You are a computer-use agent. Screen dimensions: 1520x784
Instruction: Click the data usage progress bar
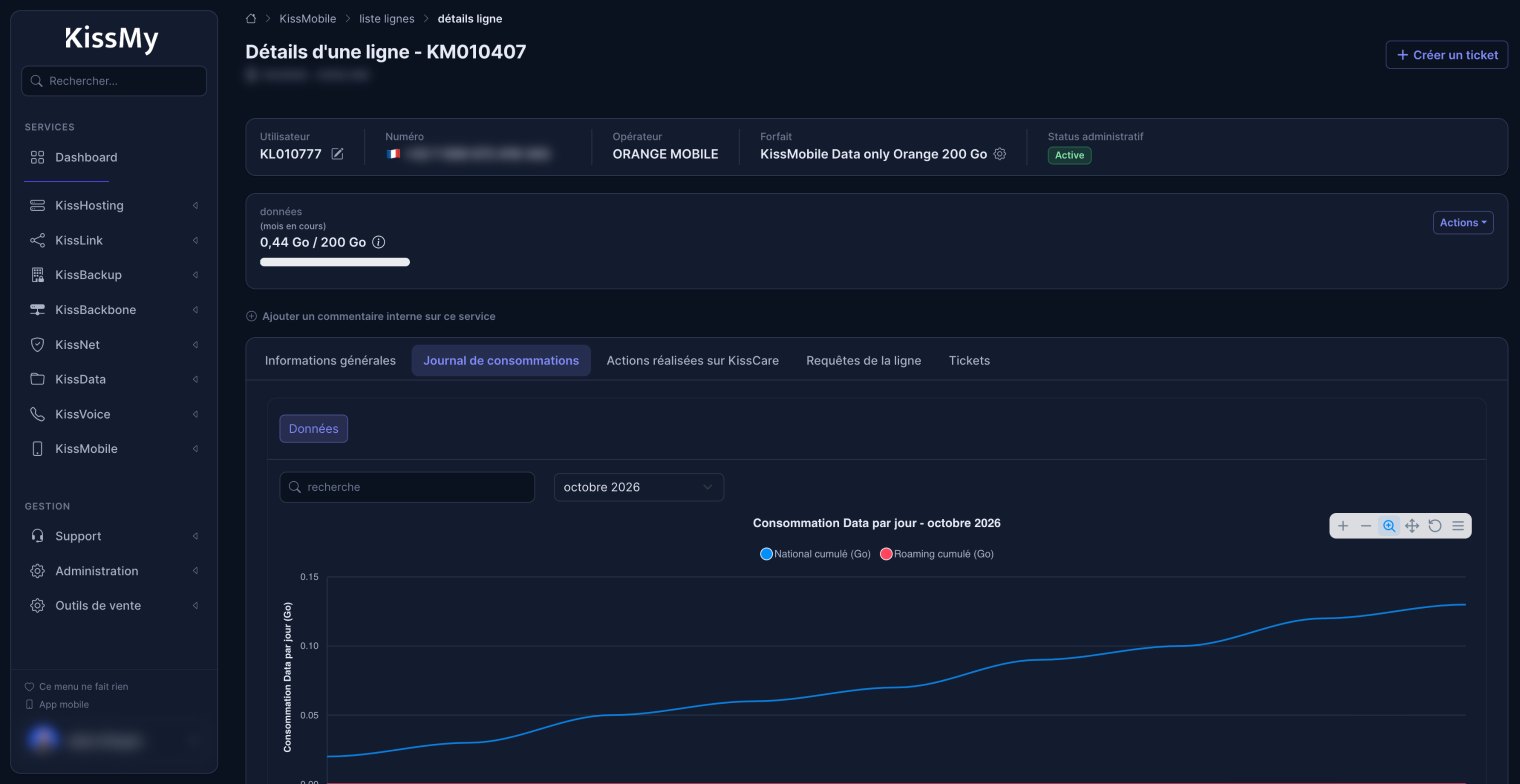coord(335,262)
